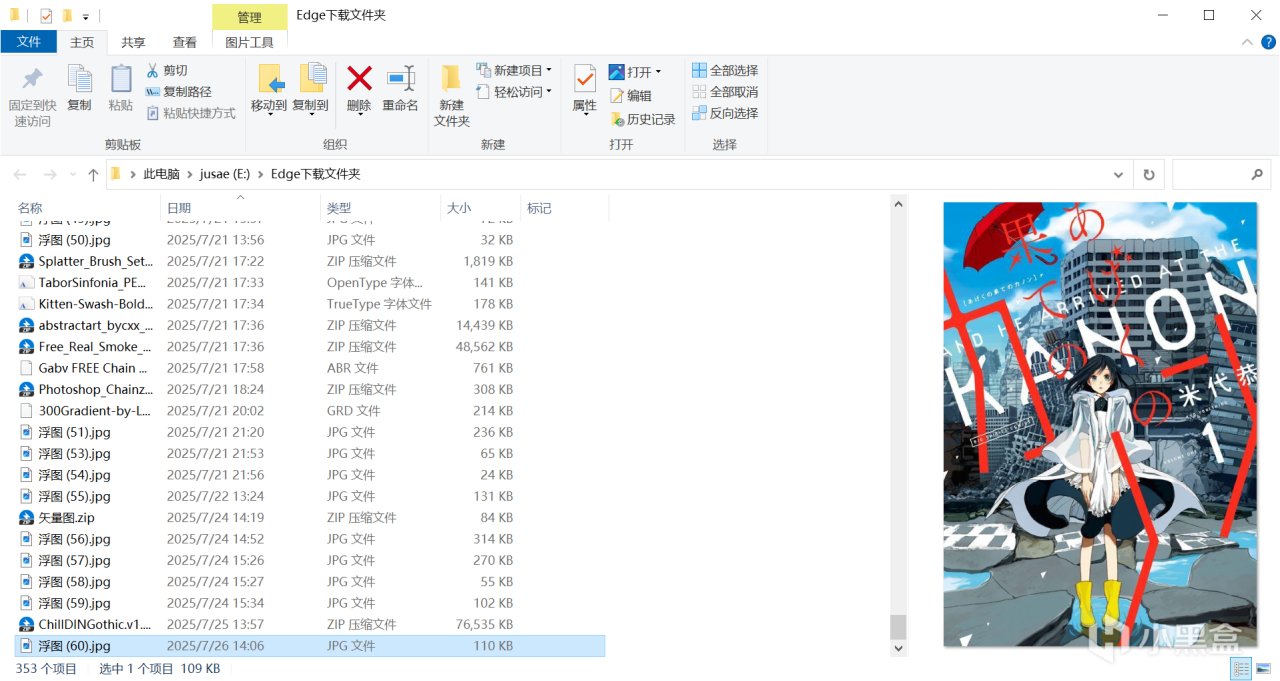Switch to details view icon in status bar
The image size is (1280, 681).
point(1241,669)
